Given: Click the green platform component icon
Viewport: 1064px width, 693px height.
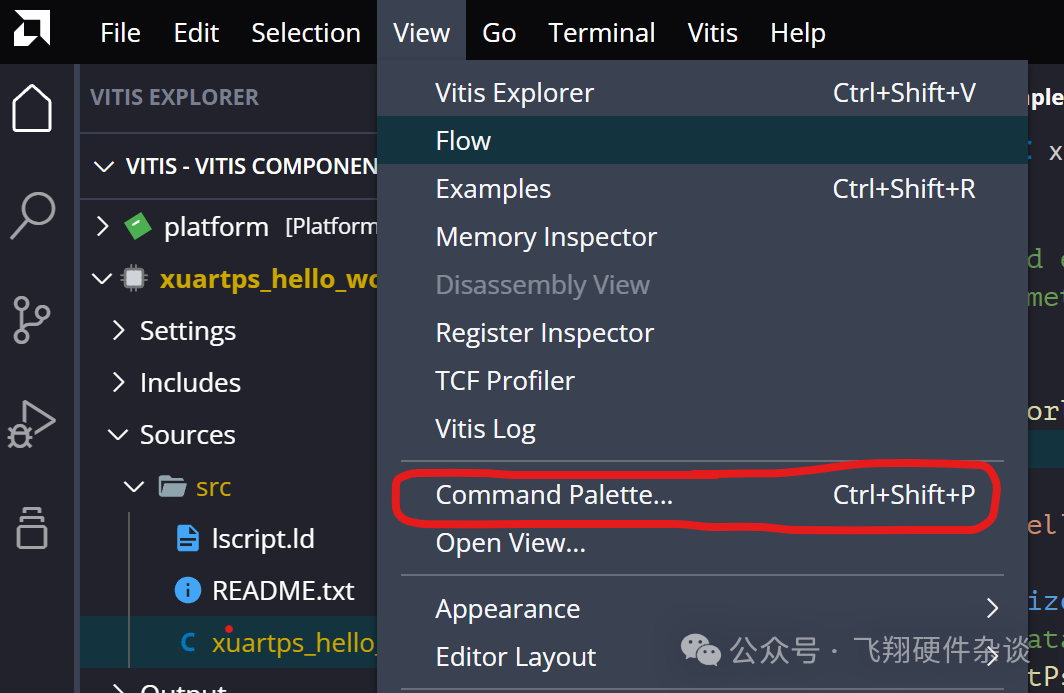Looking at the screenshot, I should click(x=138, y=226).
